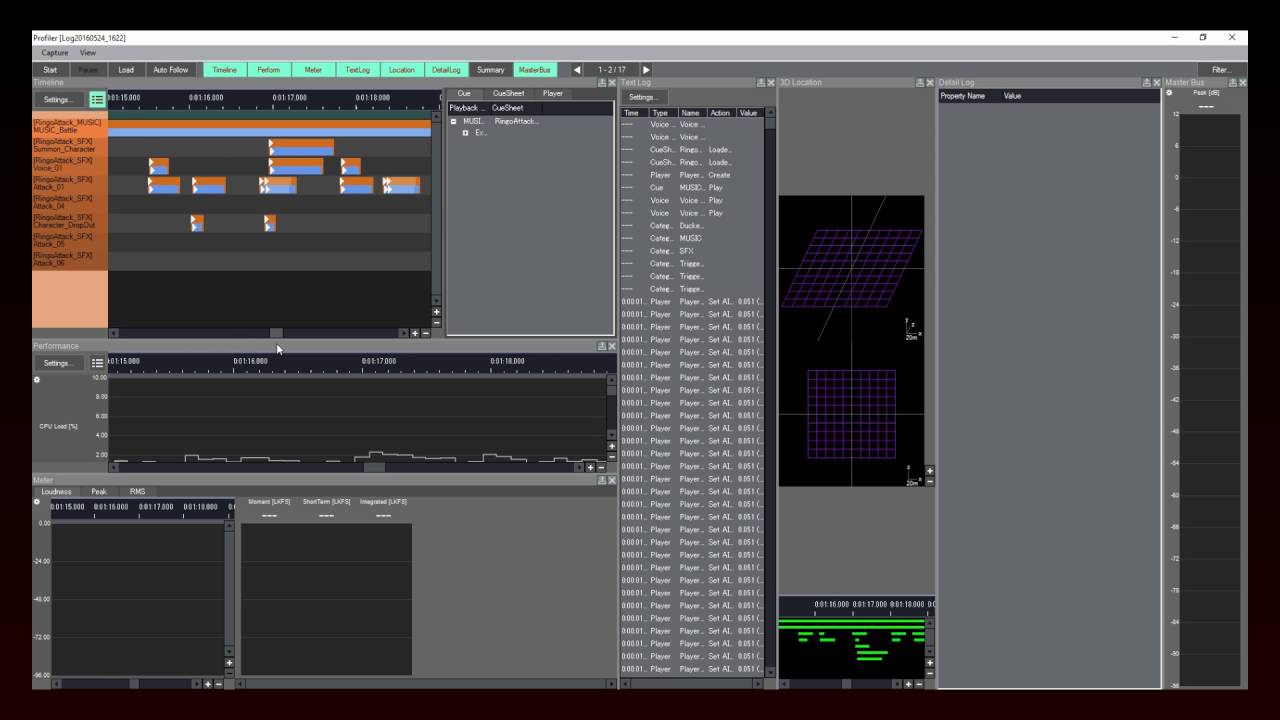Undock the Meter panel
The image size is (1280, 720).
601,480
